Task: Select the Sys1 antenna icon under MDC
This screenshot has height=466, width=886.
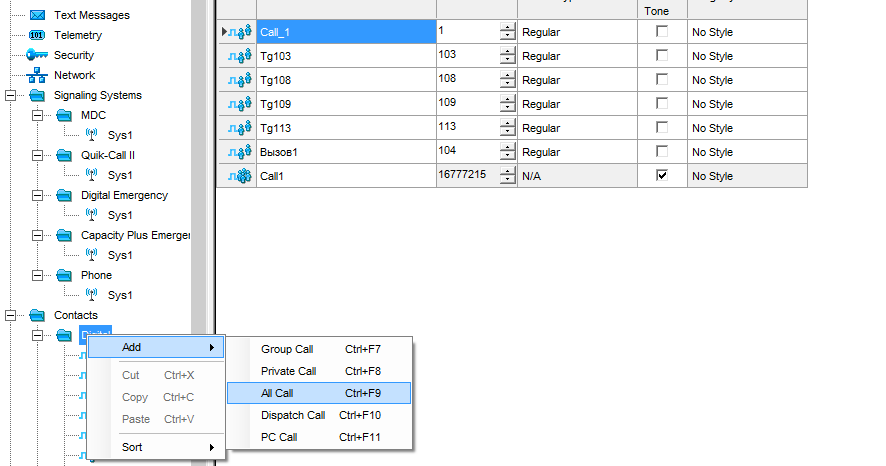Action: pyautogui.click(x=92, y=136)
